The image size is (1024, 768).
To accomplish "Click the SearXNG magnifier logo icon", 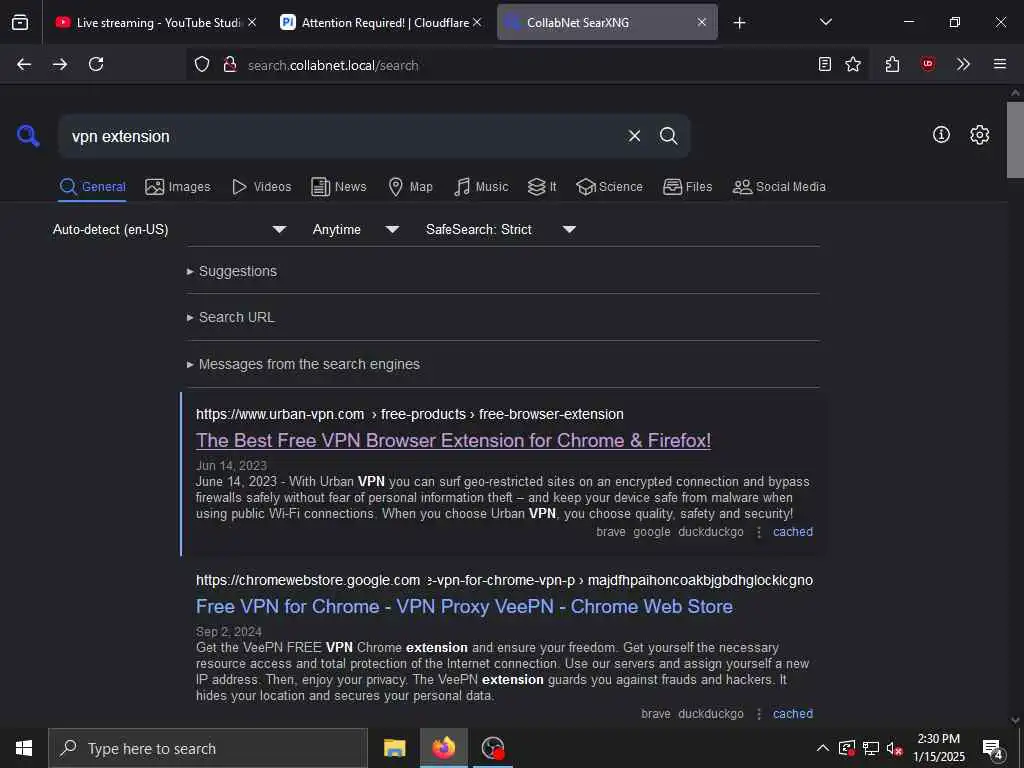I will pyautogui.click(x=28, y=136).
